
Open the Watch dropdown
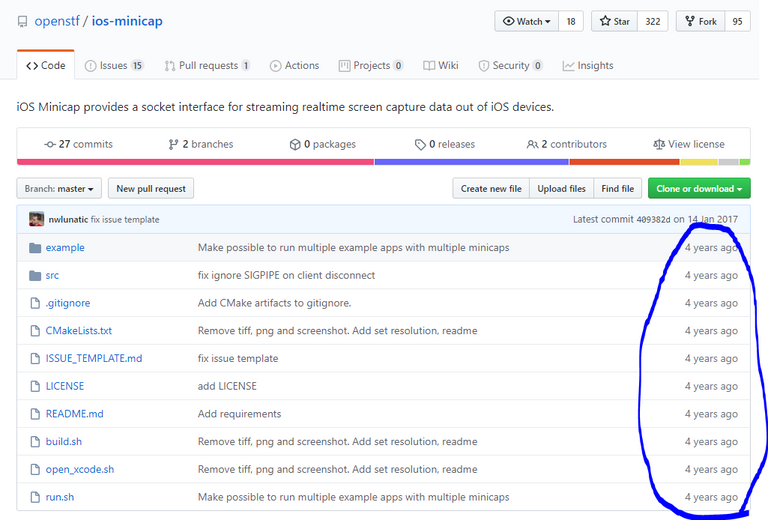527,22
